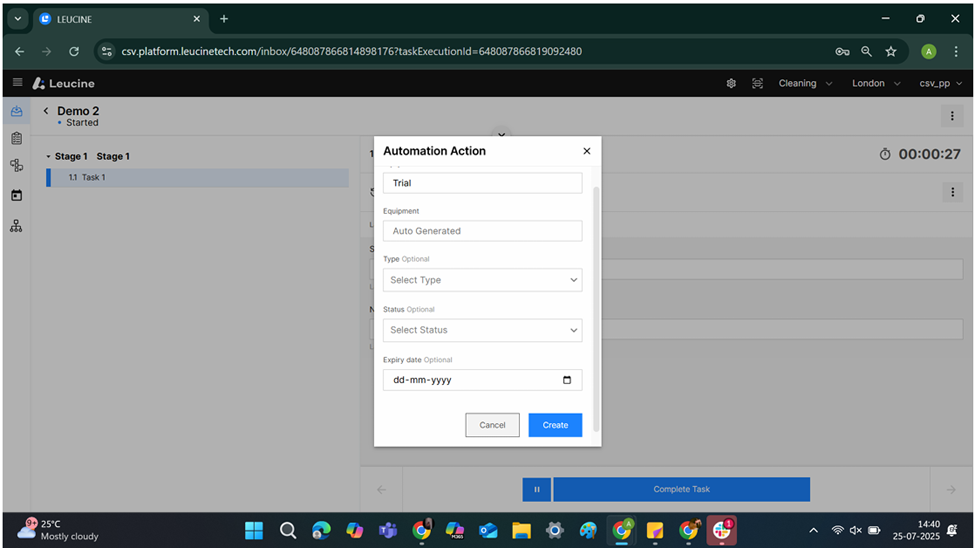Open the hamburger menu next to Leucine

(x=17, y=83)
